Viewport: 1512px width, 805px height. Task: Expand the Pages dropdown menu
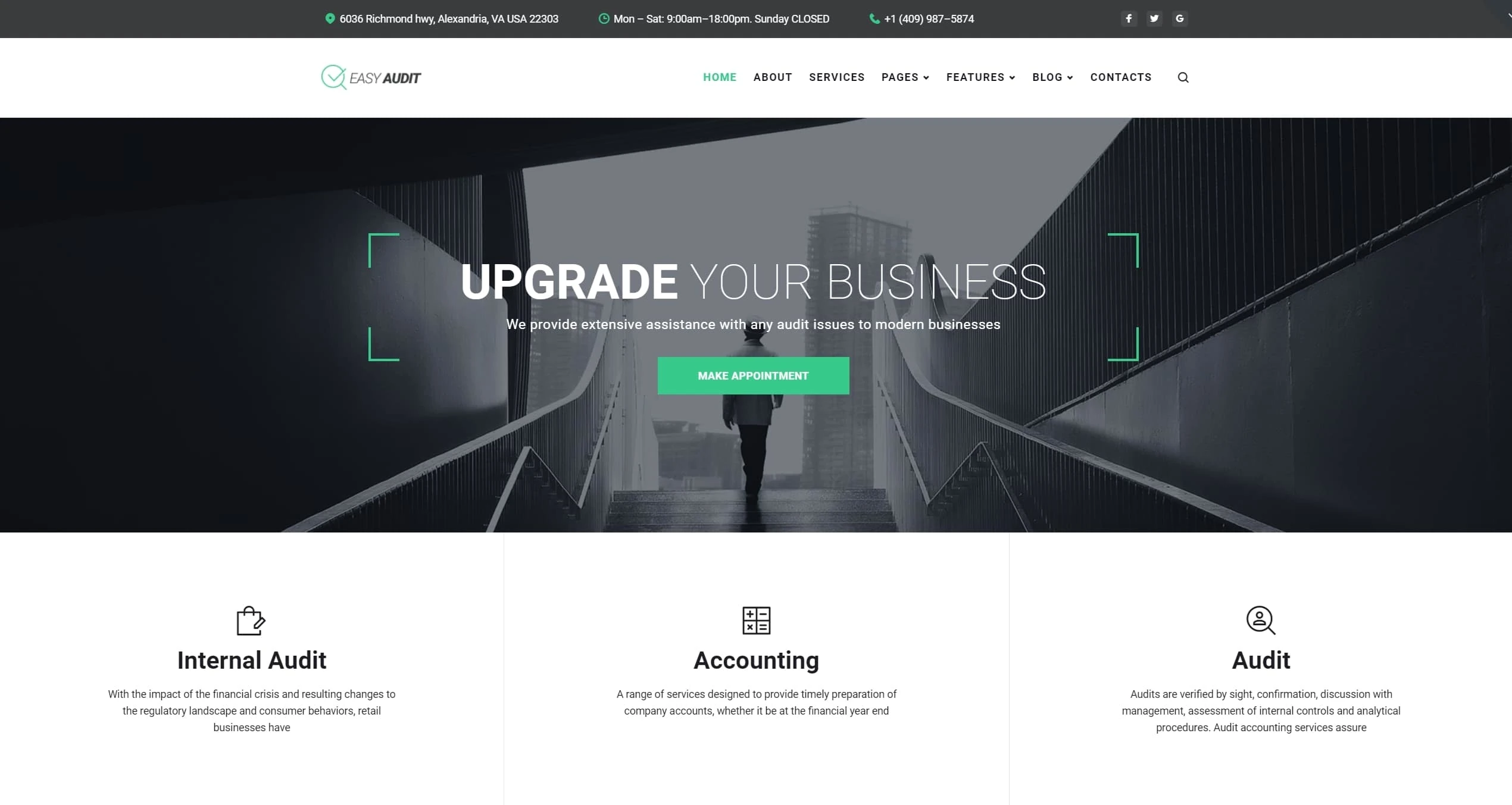pyautogui.click(x=904, y=77)
